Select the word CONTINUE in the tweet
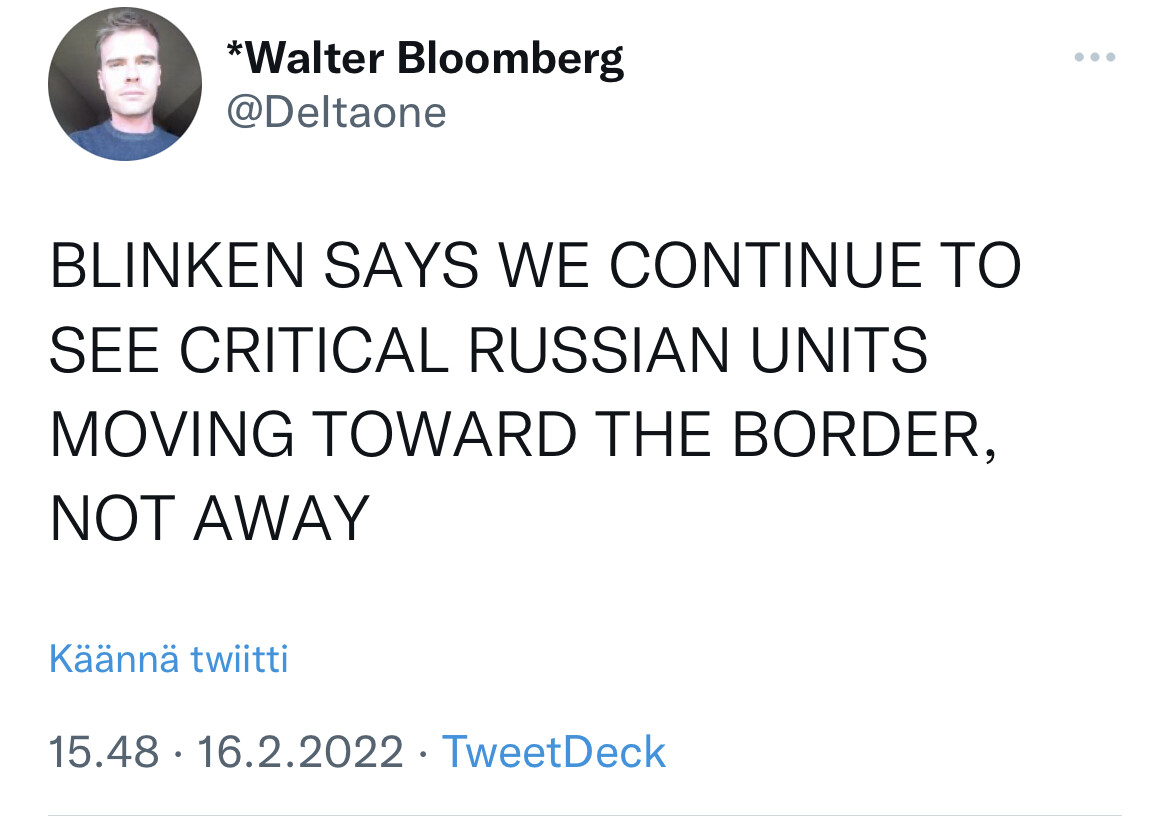 click(x=766, y=265)
